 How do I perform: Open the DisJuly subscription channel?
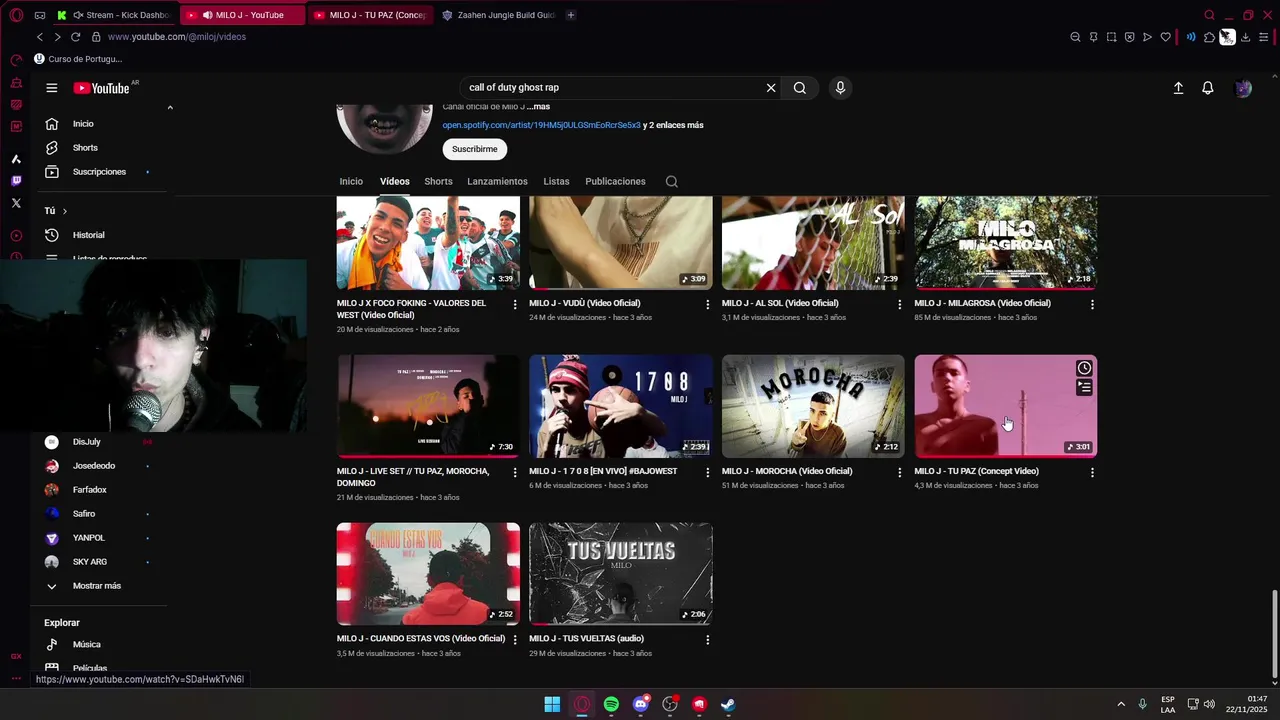tap(86, 442)
